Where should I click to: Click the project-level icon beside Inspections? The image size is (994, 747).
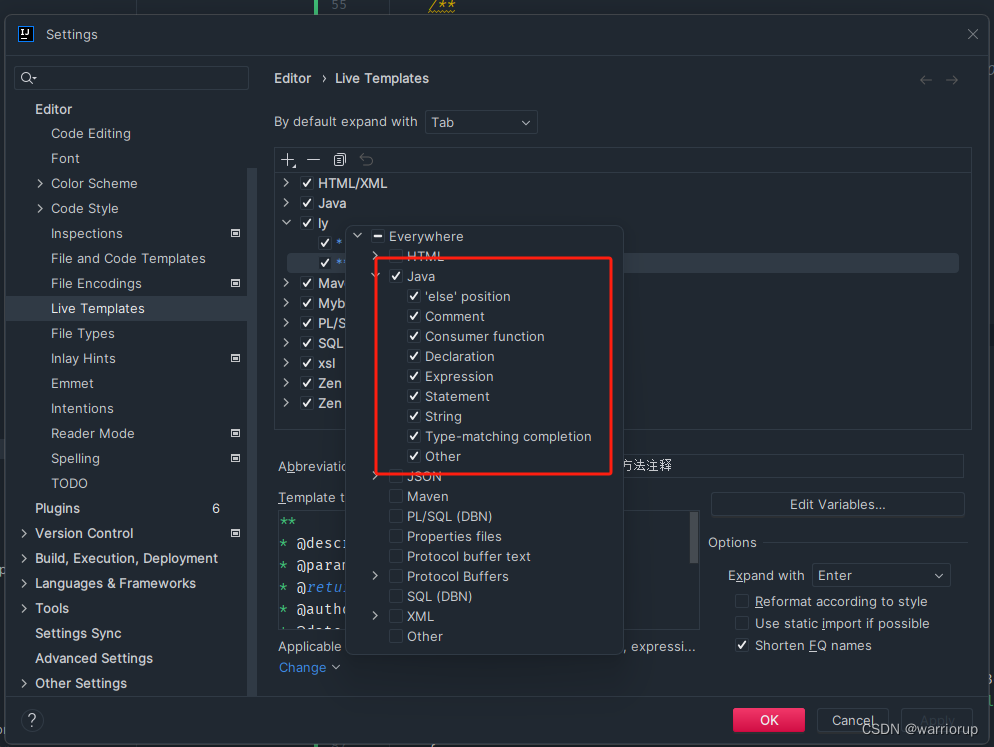(x=235, y=233)
